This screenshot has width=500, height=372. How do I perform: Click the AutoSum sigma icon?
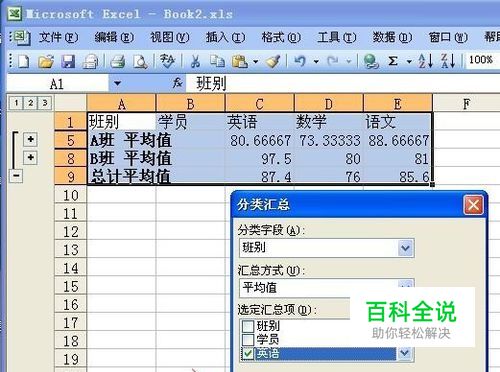(393, 61)
